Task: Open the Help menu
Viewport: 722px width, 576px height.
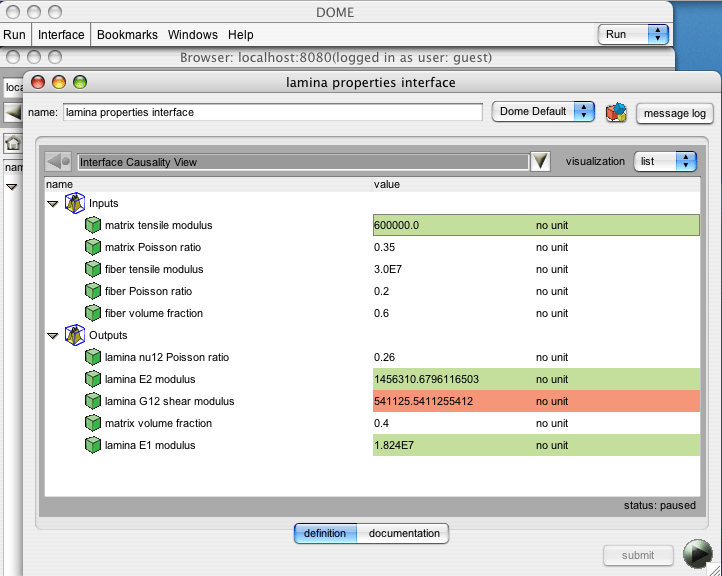Action: coord(240,35)
